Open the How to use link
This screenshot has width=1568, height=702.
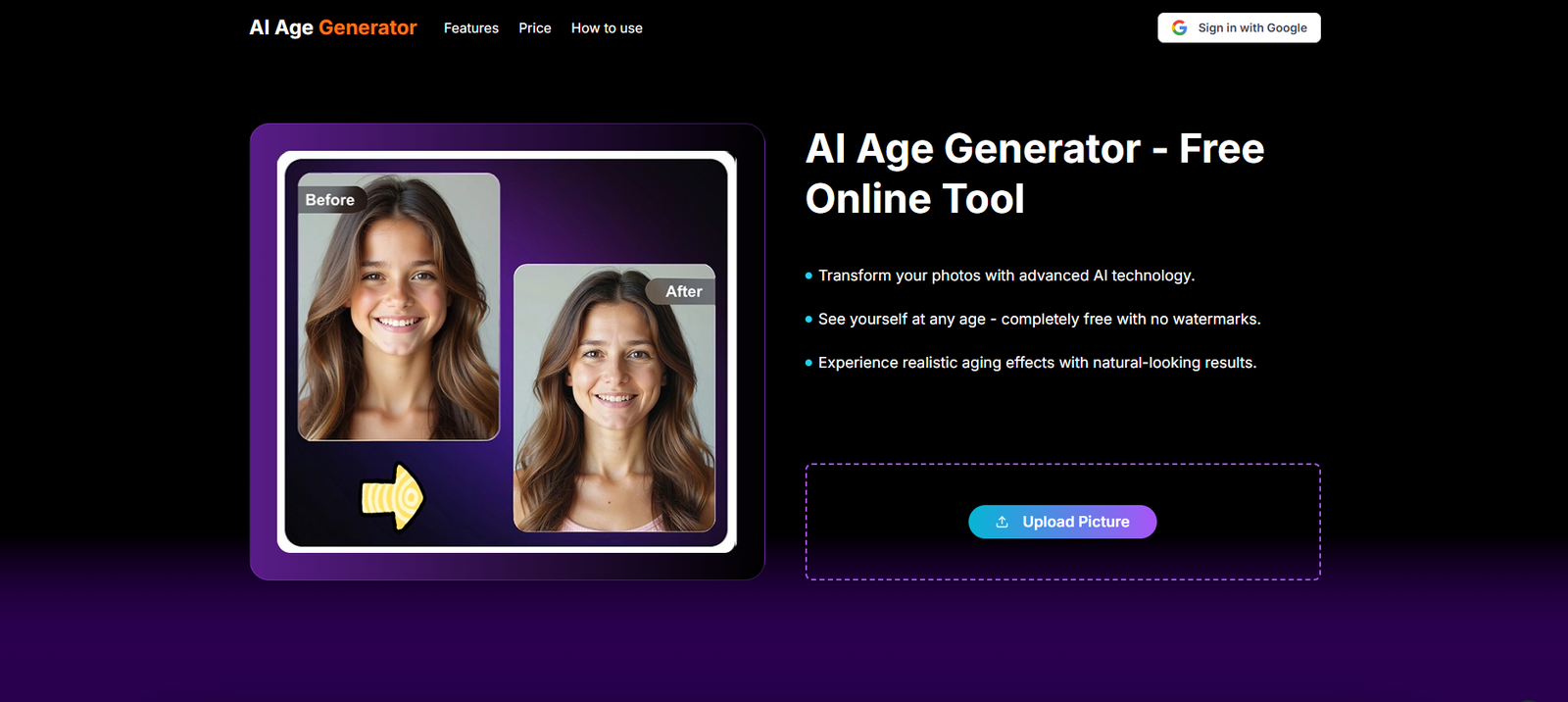click(x=607, y=28)
